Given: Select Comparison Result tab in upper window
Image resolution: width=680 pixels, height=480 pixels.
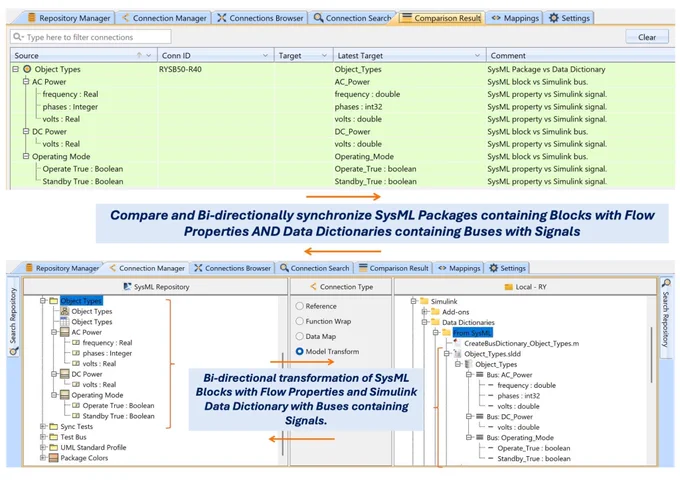Looking at the screenshot, I should pos(441,18).
